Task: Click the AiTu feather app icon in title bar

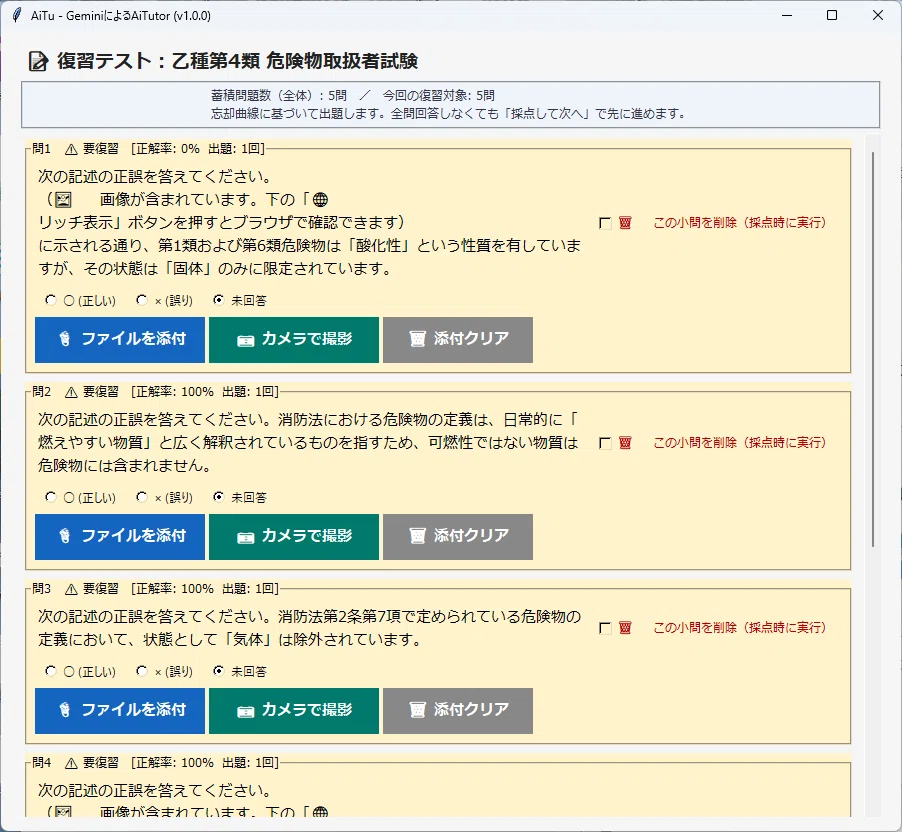Action: pos(17,16)
